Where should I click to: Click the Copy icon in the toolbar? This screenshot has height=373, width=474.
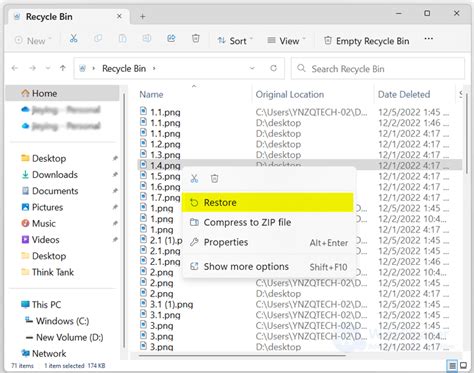pyautogui.click(x=98, y=39)
